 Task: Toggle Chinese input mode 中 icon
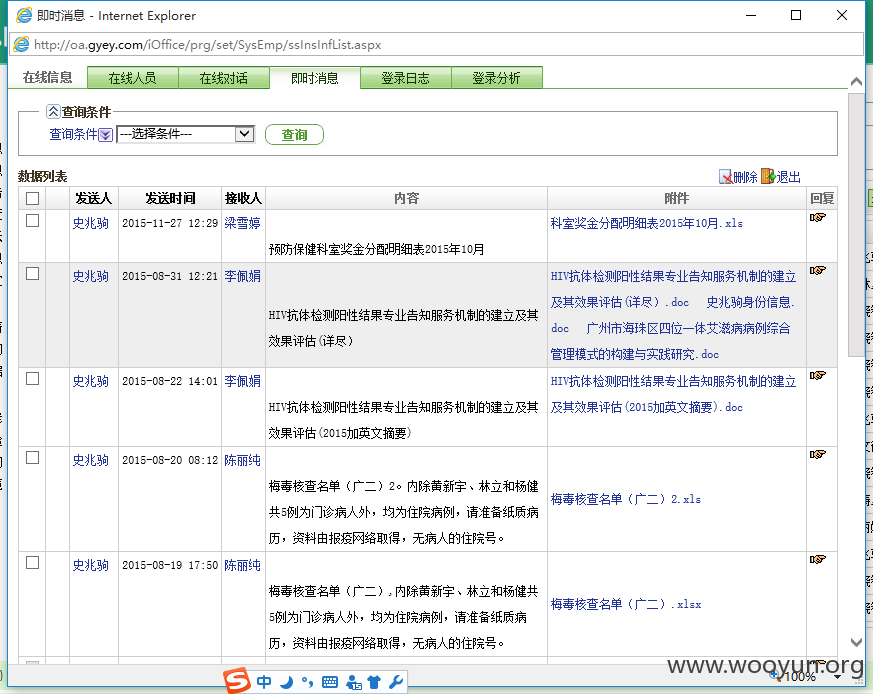click(x=264, y=682)
